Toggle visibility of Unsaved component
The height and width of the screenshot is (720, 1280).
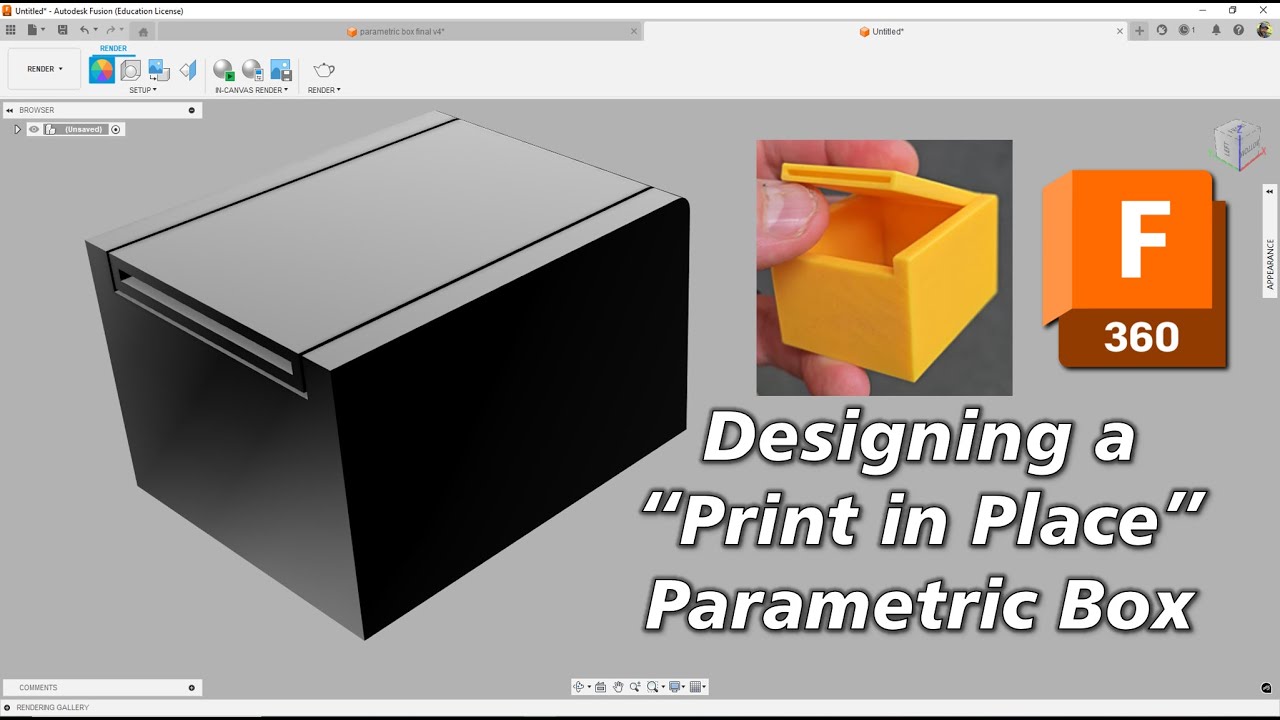(34, 129)
